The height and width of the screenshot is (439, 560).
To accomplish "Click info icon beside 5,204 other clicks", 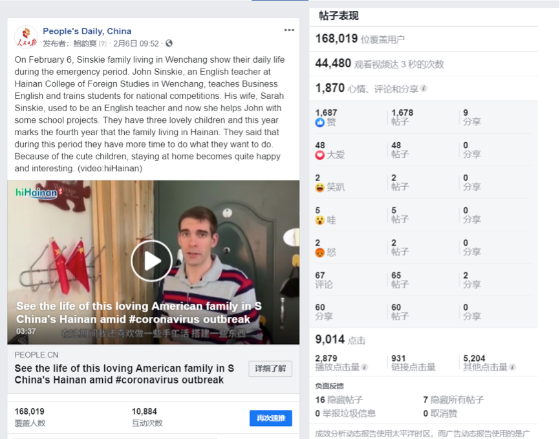I will coord(512,367).
